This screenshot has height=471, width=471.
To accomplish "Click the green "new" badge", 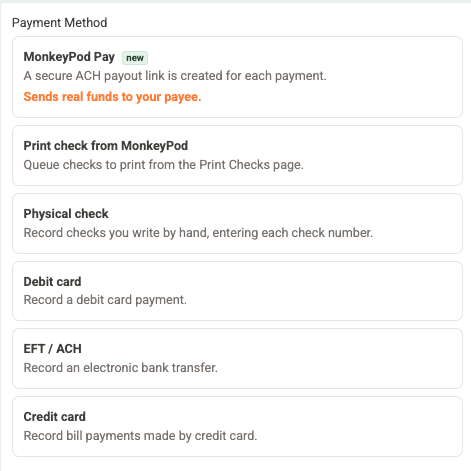I will coord(135,58).
